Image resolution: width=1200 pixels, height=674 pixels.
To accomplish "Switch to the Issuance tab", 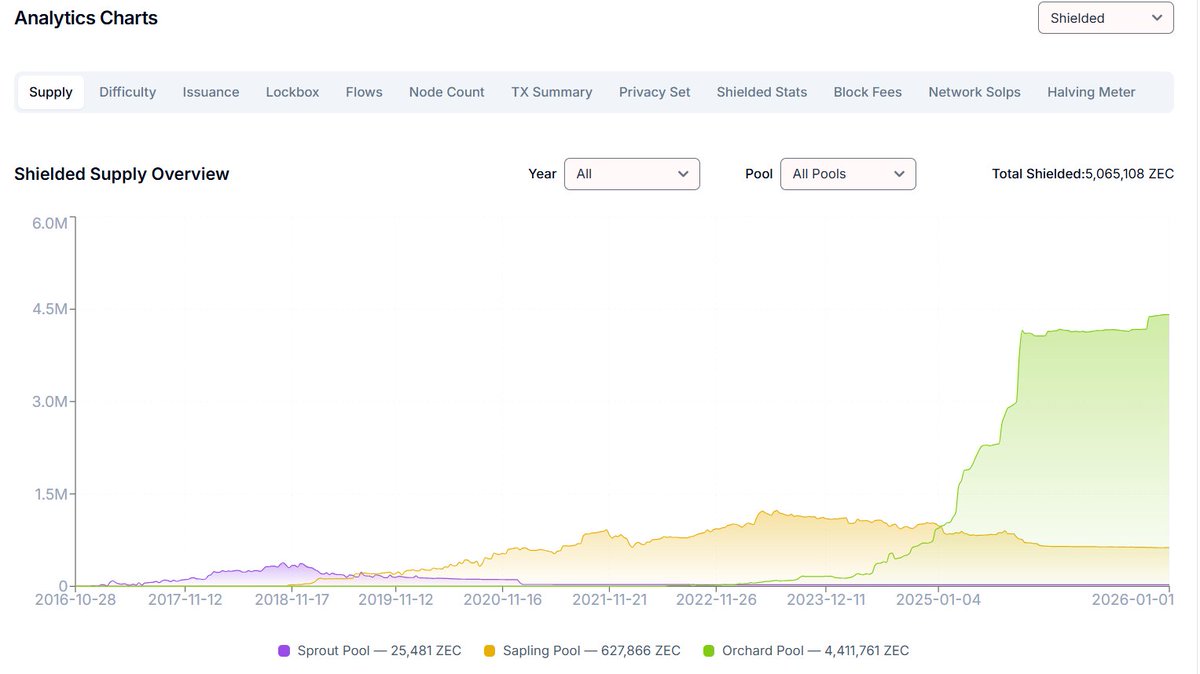I will (211, 92).
